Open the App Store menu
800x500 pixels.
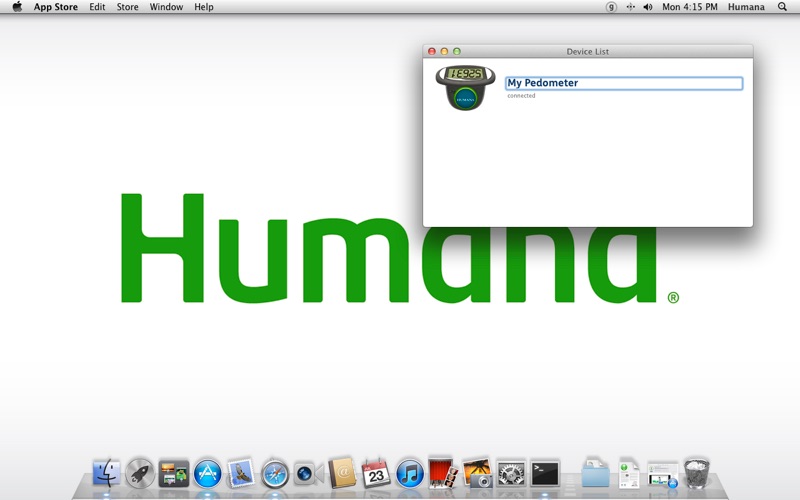pyautogui.click(x=56, y=7)
